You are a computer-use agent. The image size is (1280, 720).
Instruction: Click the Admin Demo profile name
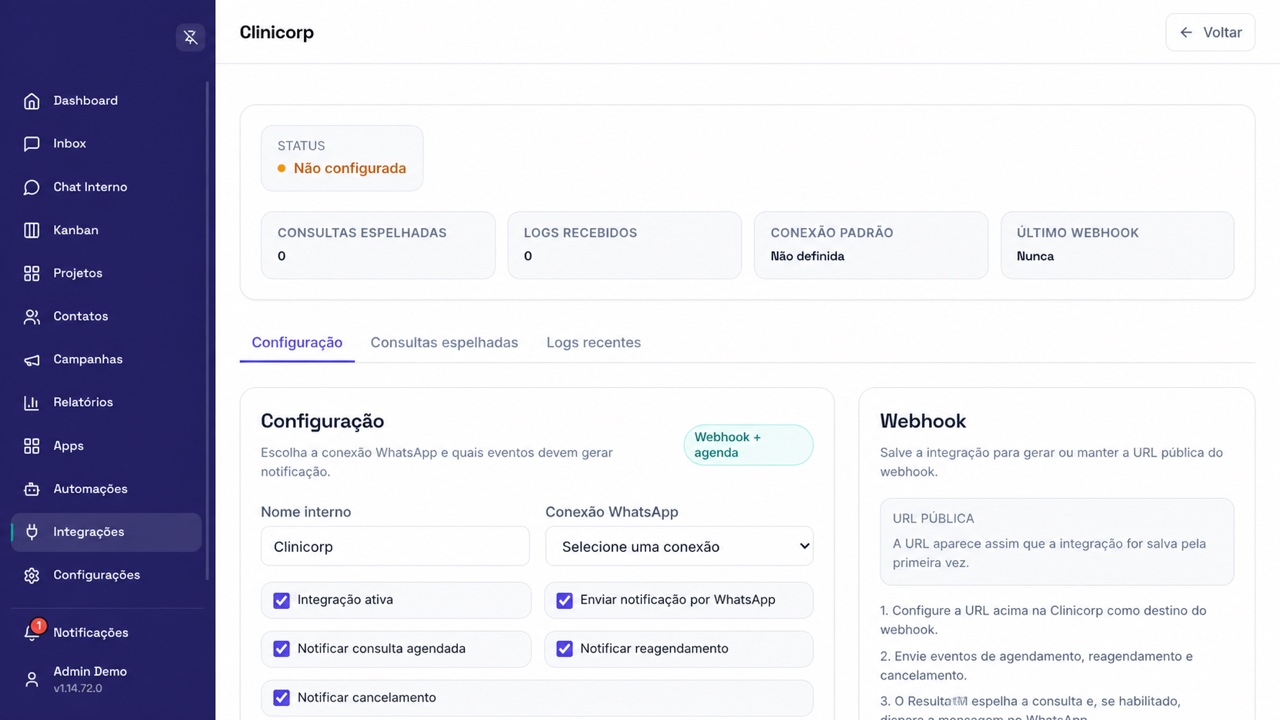coord(90,672)
